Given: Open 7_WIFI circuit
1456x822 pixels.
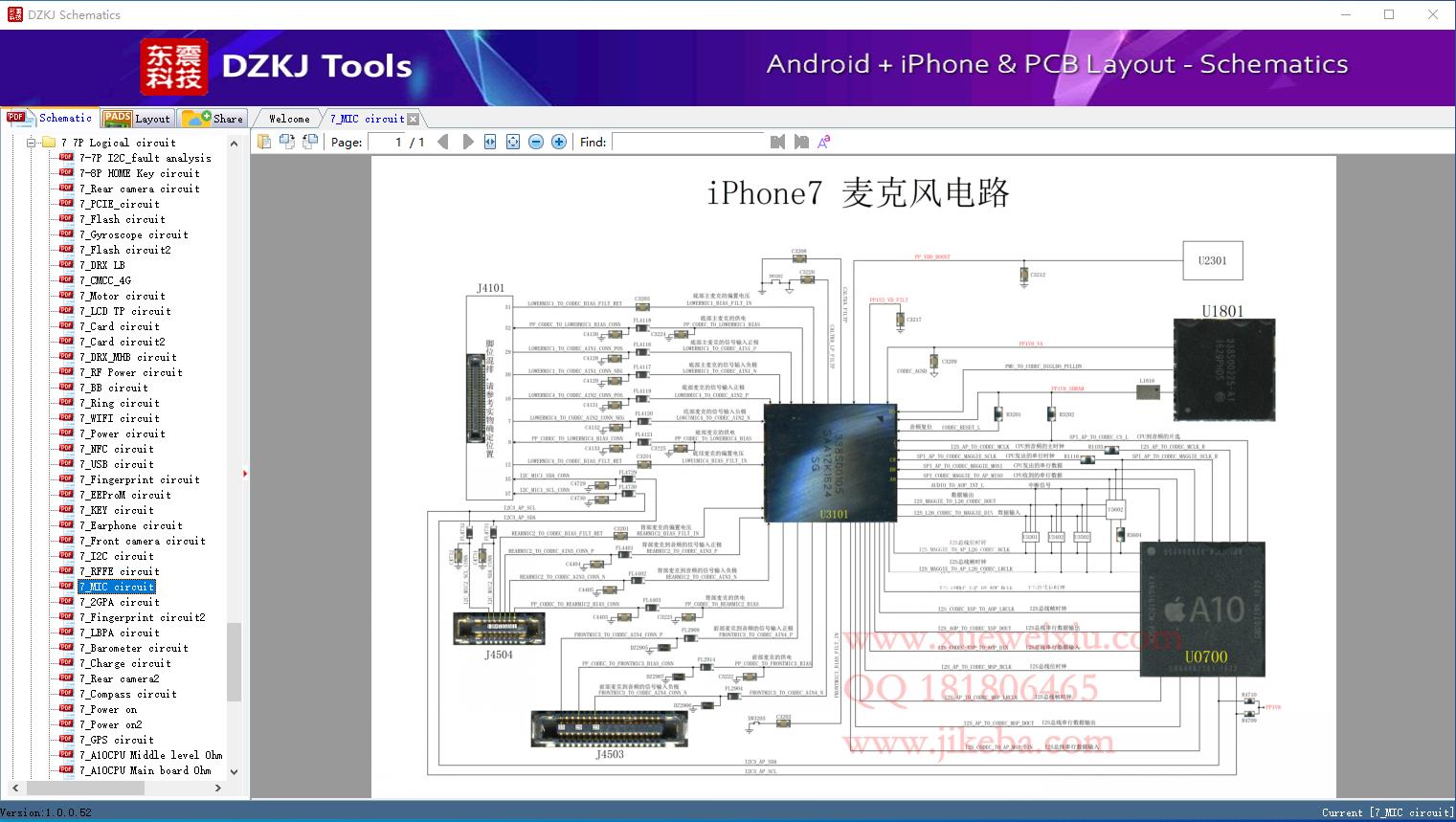Looking at the screenshot, I should [x=120, y=418].
